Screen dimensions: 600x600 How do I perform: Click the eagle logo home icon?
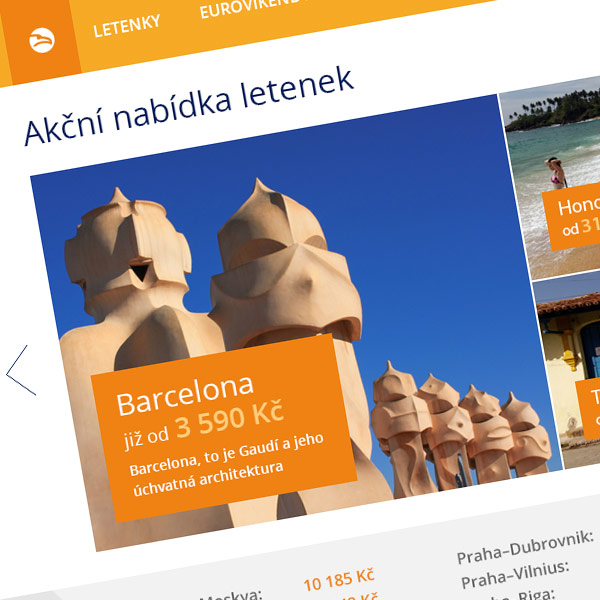42,40
